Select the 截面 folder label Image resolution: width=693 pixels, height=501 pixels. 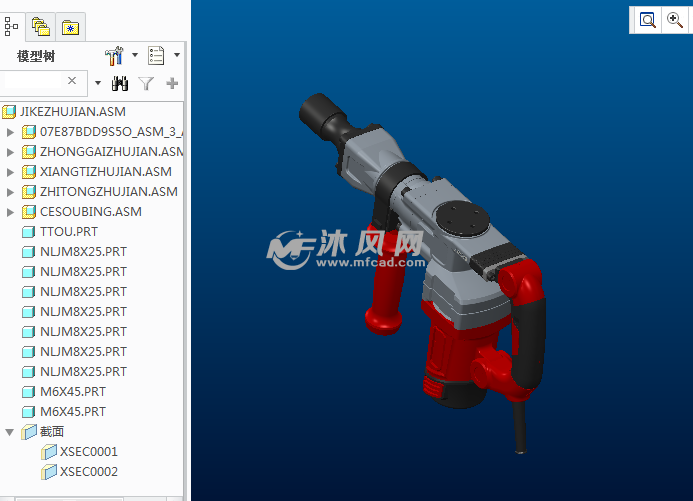[52, 431]
